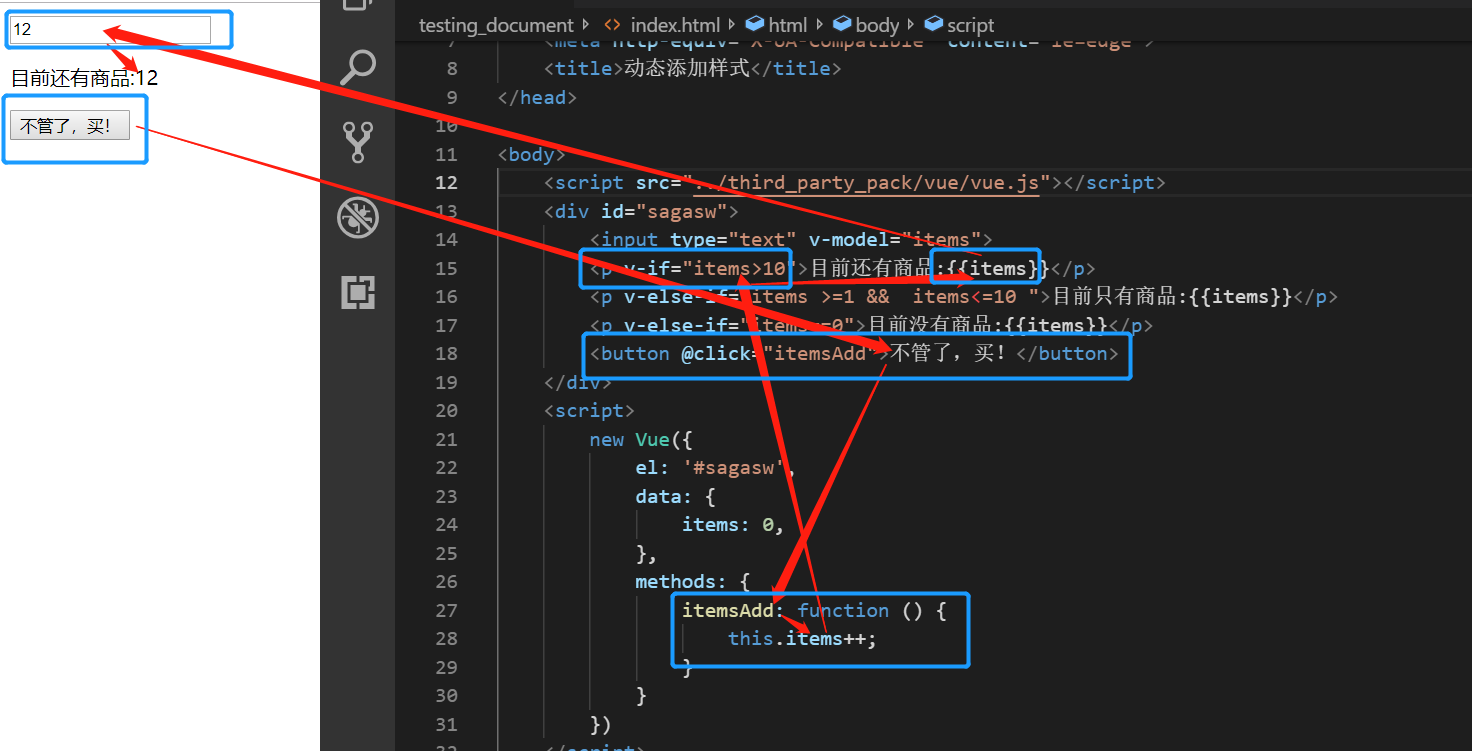Screen dimensions: 1472x751
Task: Click the input v-model="items" line
Action: tap(791, 239)
